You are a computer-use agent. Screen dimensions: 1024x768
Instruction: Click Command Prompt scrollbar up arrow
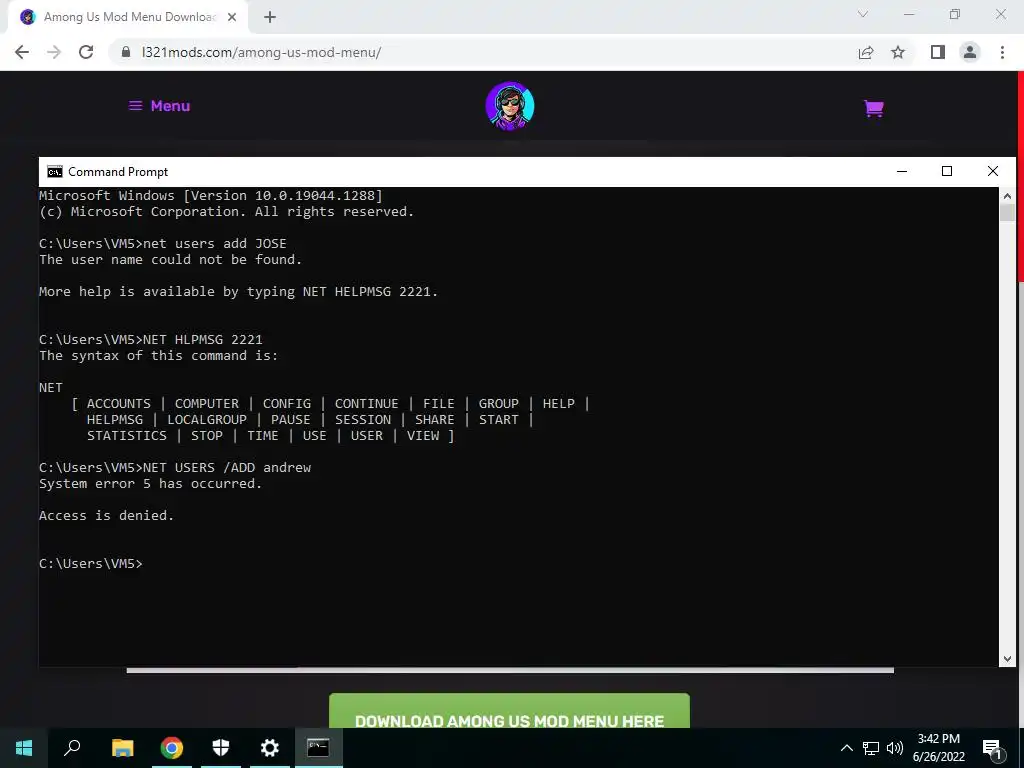(x=1007, y=194)
